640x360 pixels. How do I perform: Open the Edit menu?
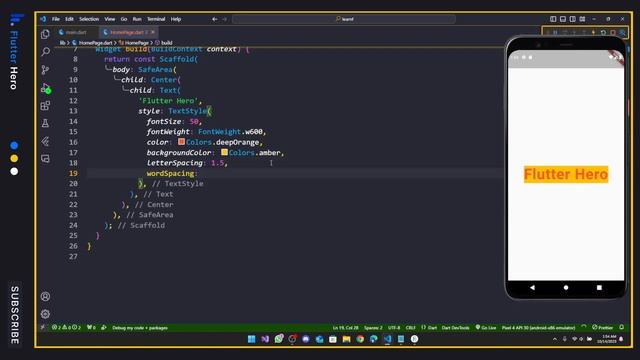tap(69, 19)
